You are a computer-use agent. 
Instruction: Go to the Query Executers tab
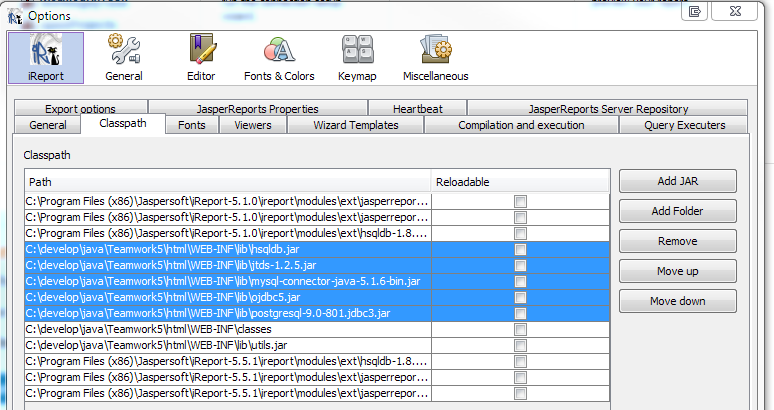click(x=684, y=125)
